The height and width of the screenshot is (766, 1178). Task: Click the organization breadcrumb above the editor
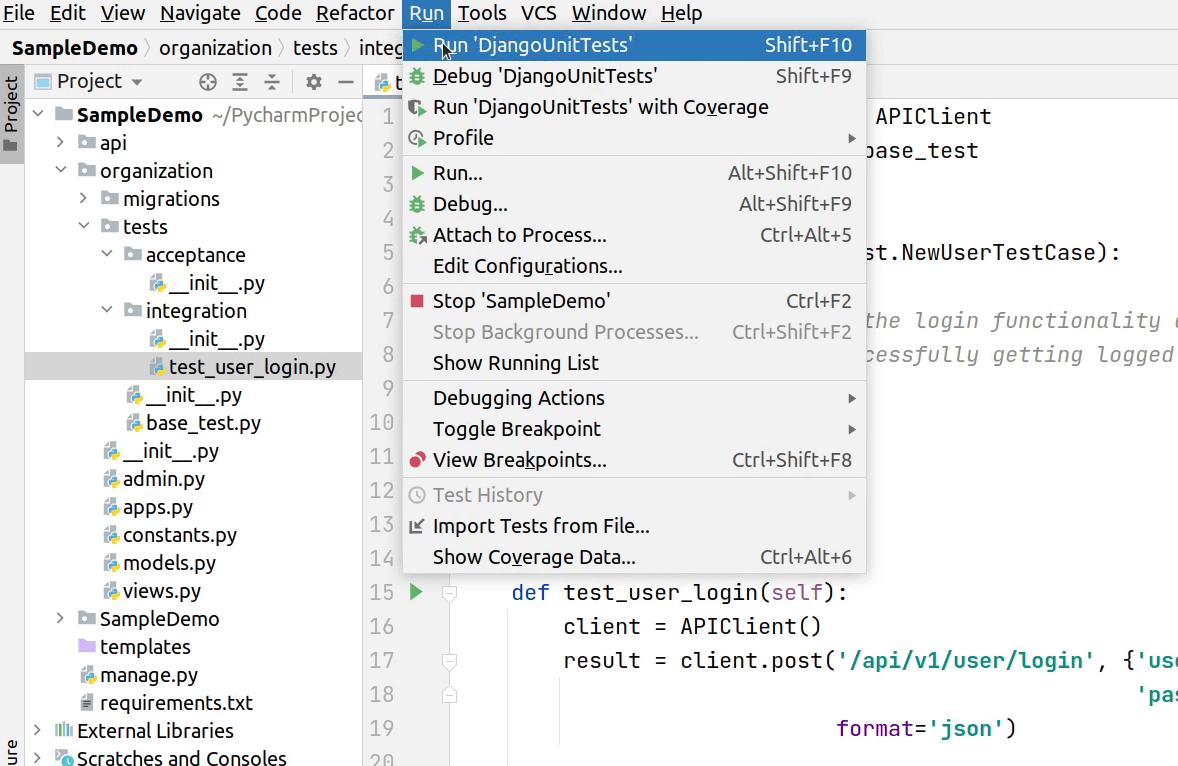215,47
